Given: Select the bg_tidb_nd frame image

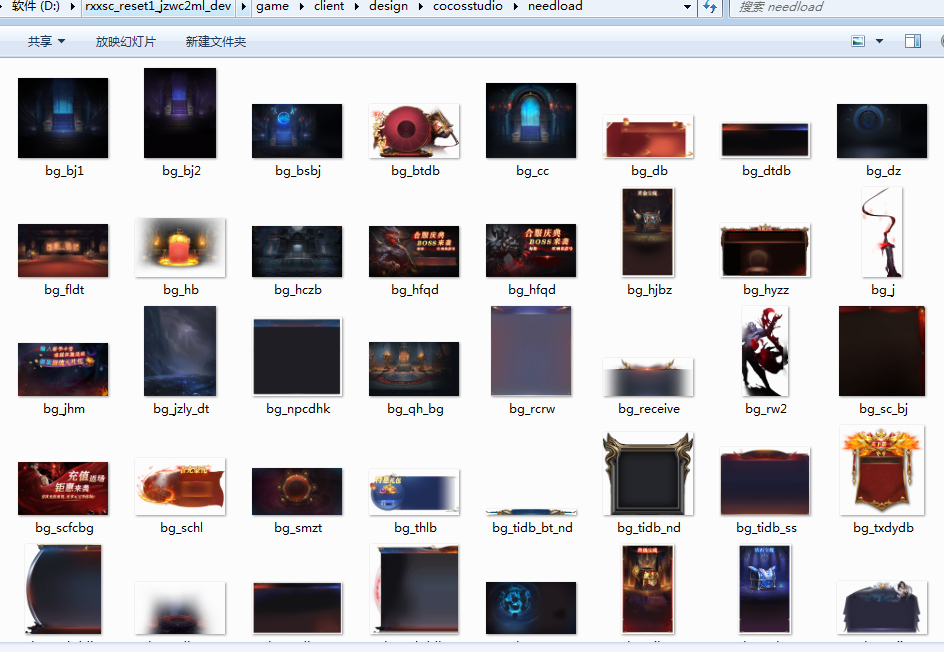Looking at the screenshot, I should coord(648,472).
